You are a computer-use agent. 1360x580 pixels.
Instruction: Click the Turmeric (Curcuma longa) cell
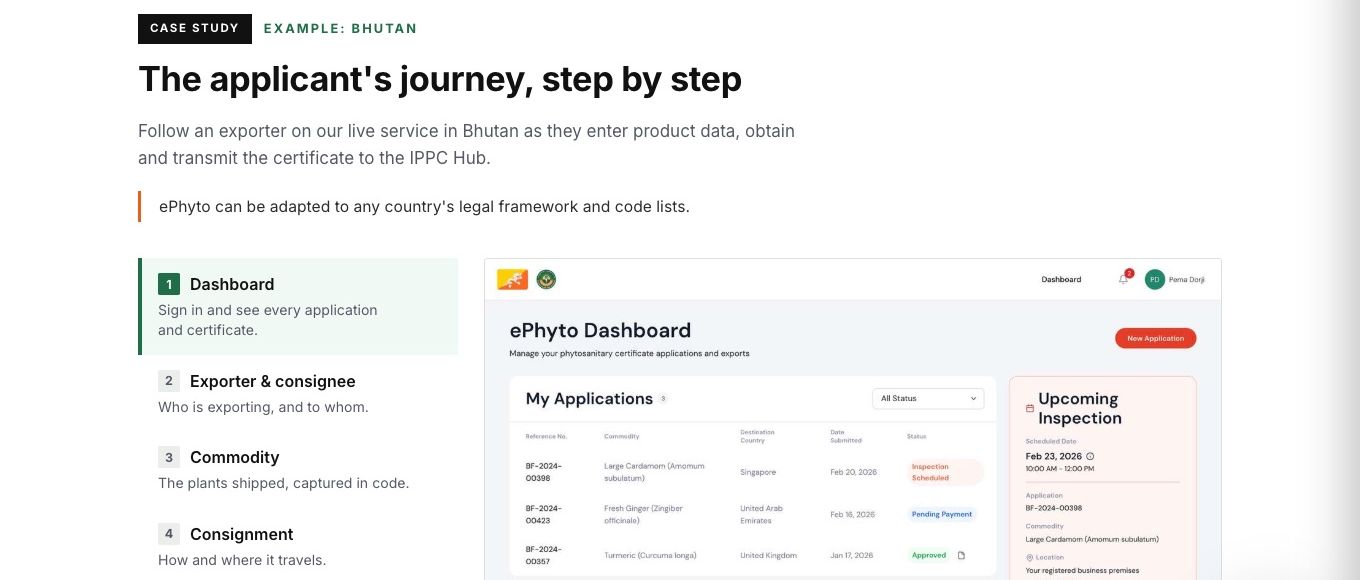[650, 555]
